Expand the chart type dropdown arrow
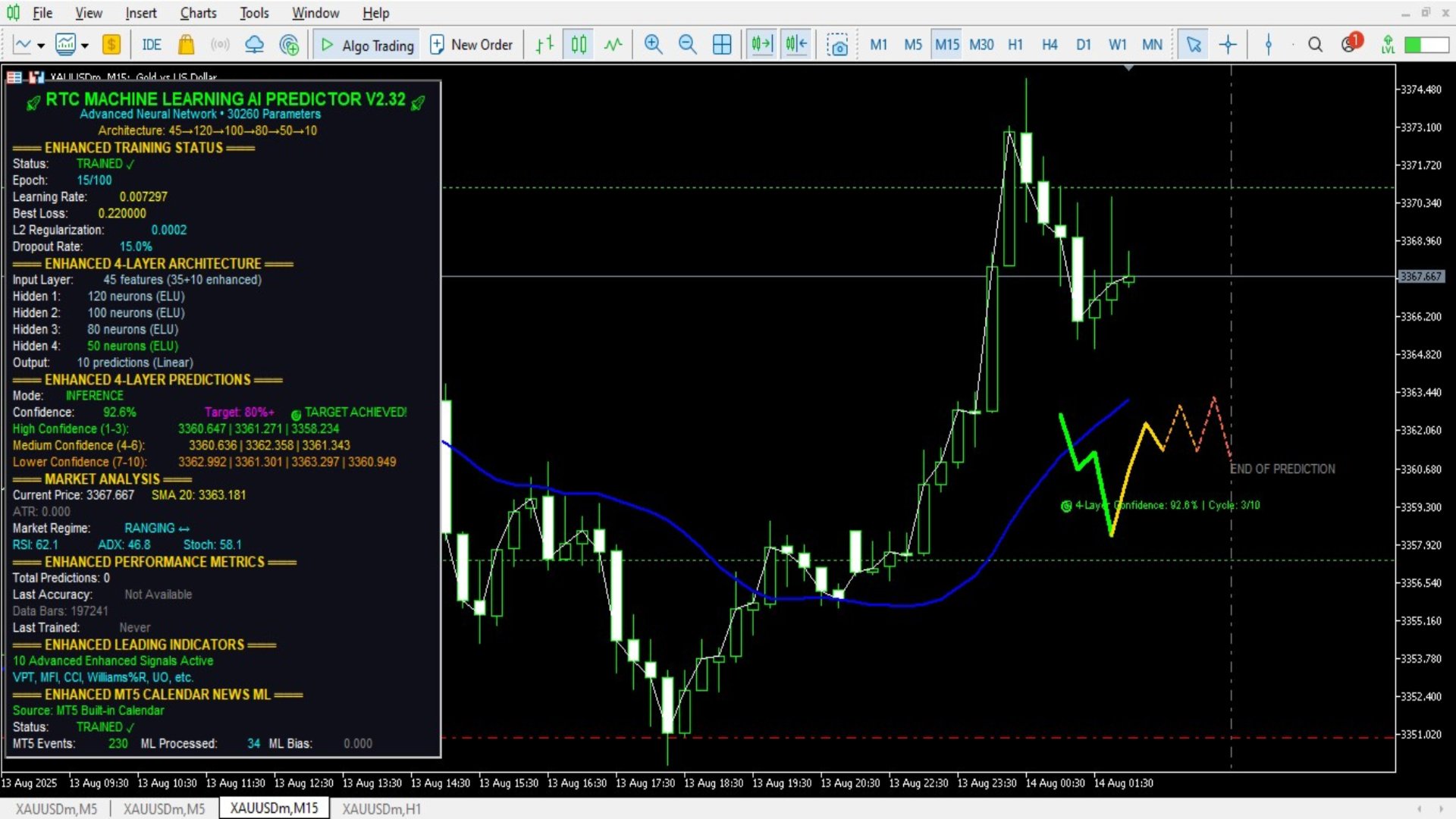Screen dimensions: 1456x819 [41, 45]
